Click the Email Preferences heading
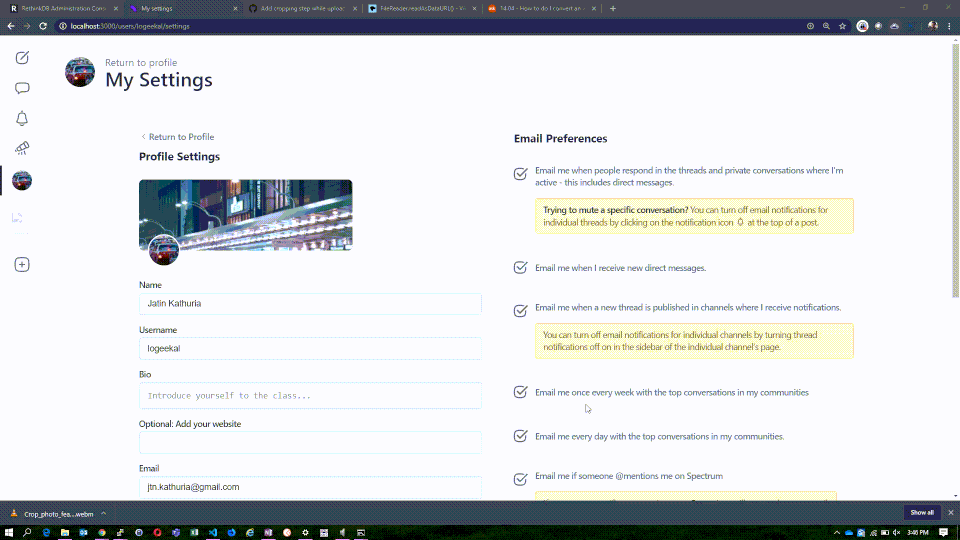The height and width of the screenshot is (540, 960). click(x=560, y=138)
